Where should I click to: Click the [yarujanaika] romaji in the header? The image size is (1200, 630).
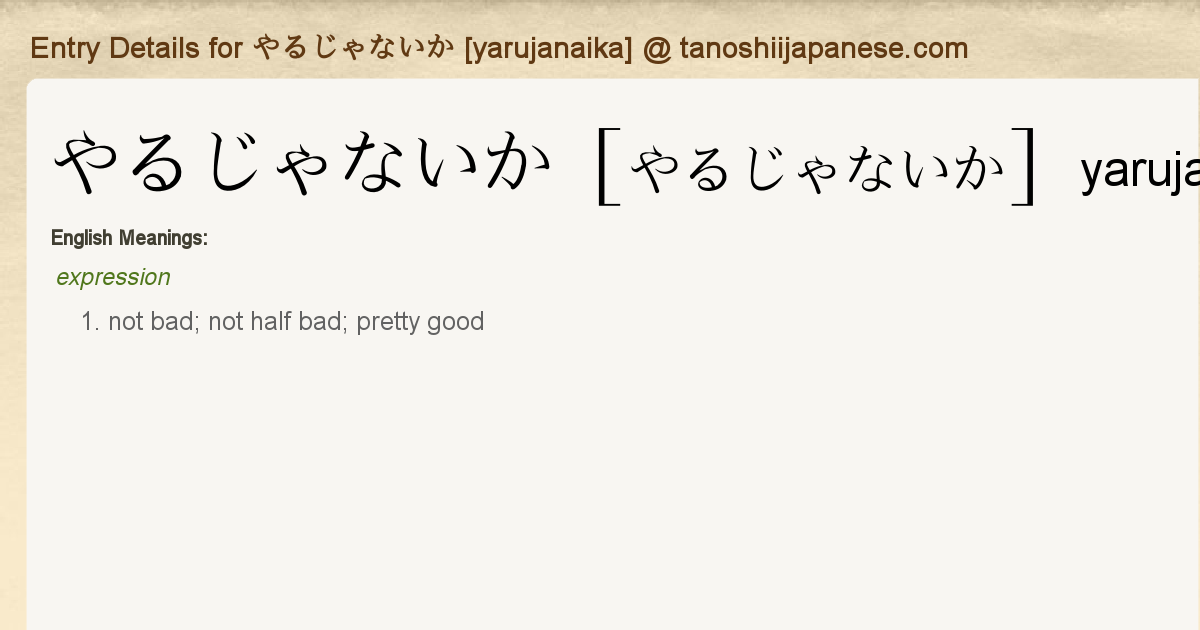(548, 48)
